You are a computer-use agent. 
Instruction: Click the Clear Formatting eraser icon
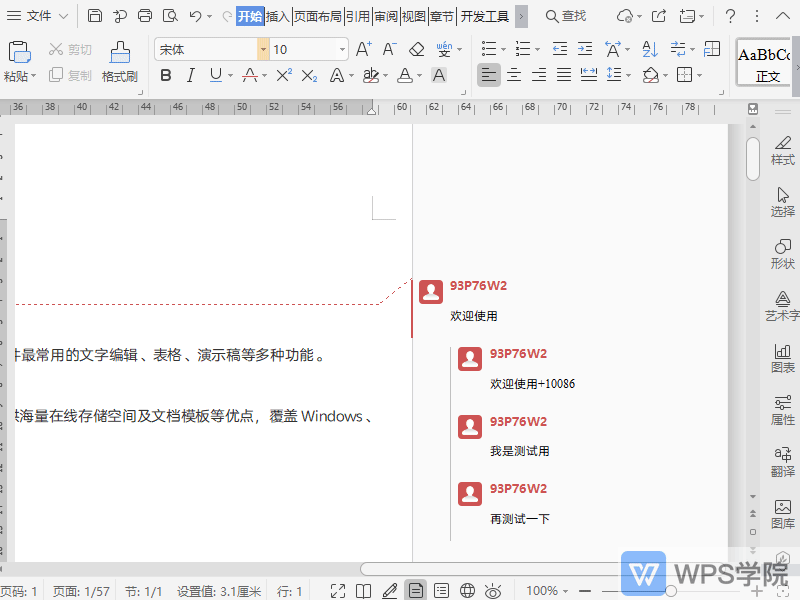point(417,48)
